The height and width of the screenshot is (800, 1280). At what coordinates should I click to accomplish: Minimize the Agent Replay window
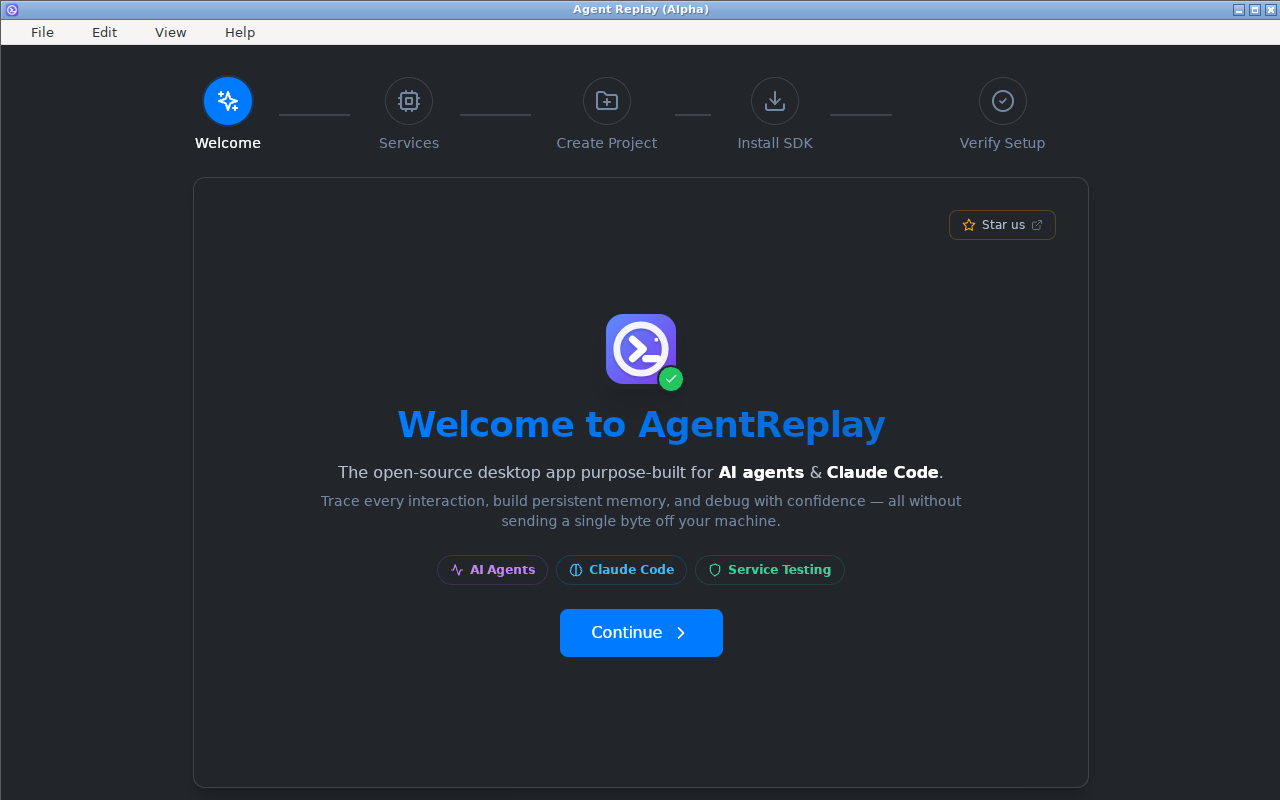pyautogui.click(x=1239, y=9)
